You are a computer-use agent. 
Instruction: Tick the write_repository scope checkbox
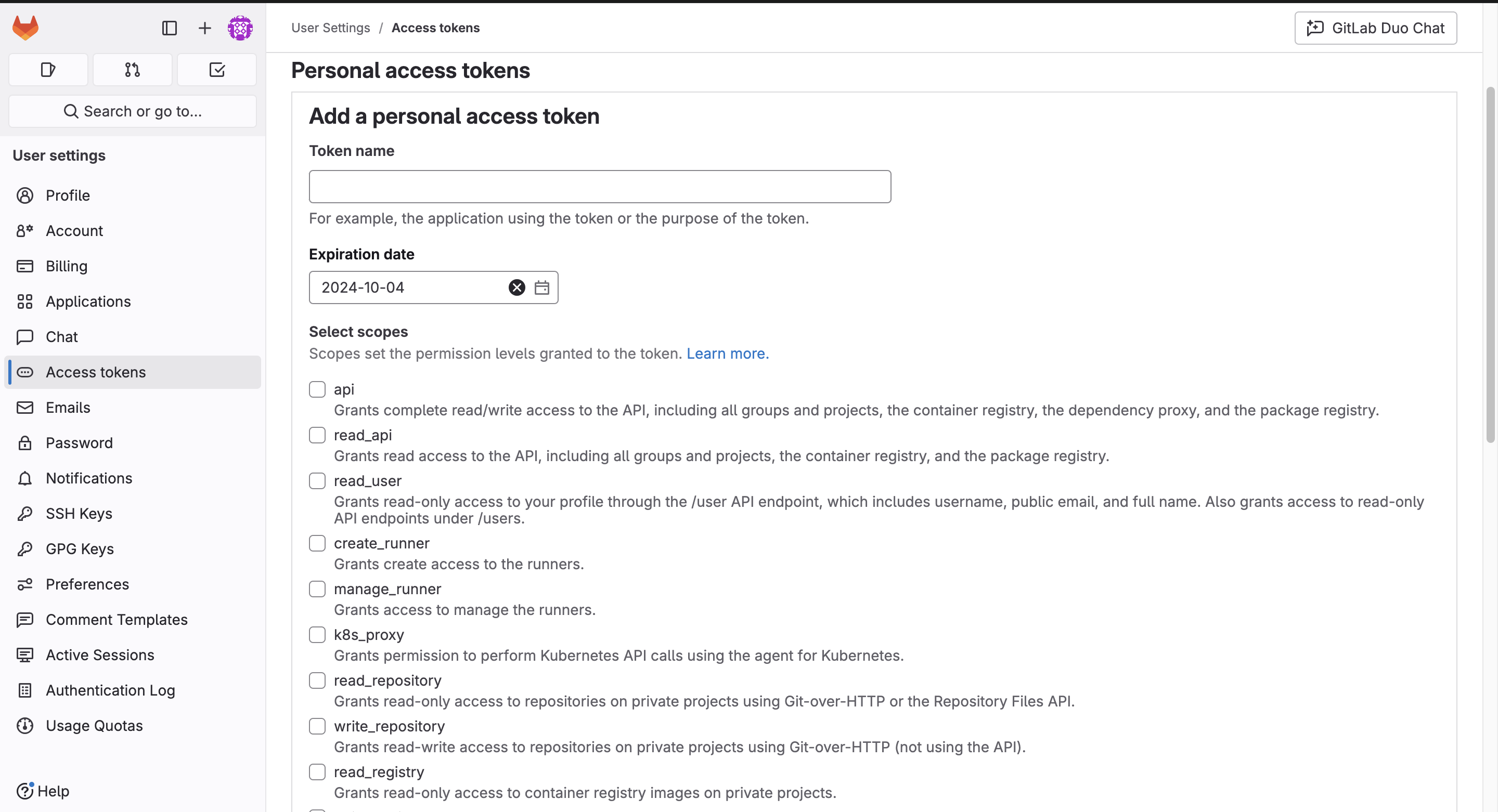317,727
